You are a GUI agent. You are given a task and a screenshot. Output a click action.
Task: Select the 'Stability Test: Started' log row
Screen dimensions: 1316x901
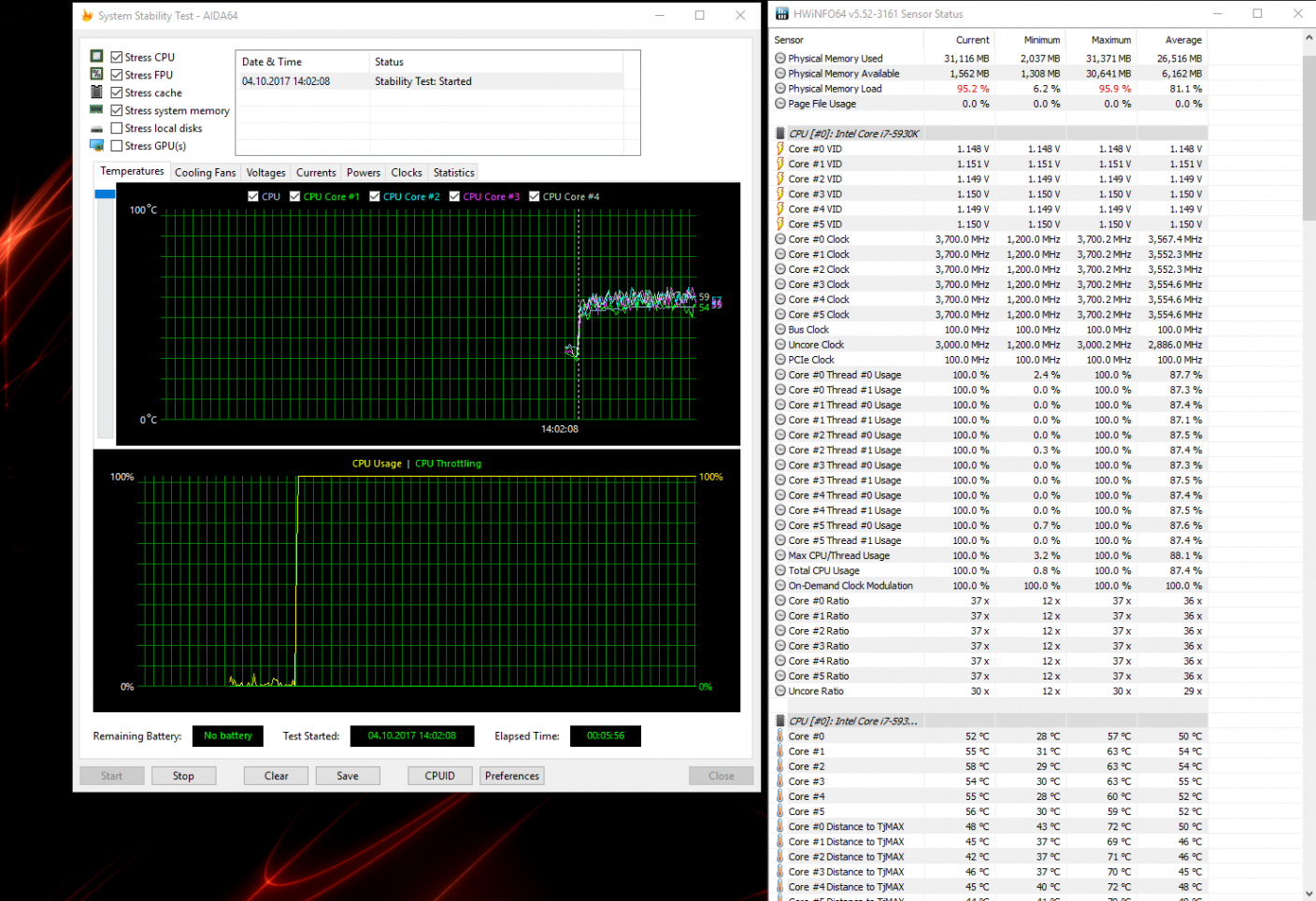(430, 81)
